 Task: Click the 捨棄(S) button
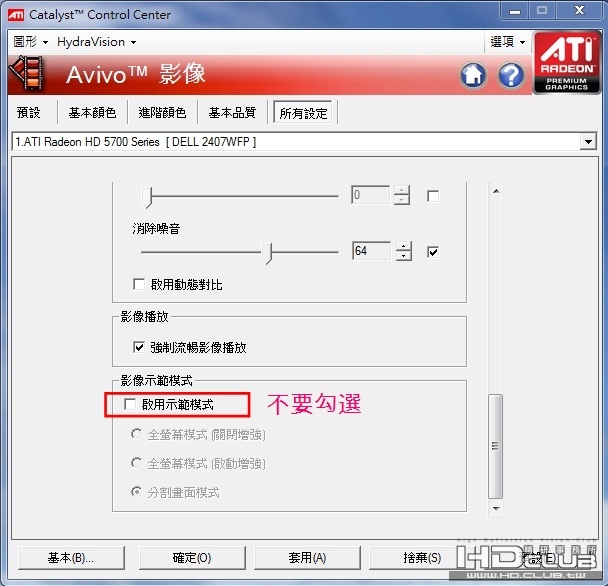[x=422, y=558]
